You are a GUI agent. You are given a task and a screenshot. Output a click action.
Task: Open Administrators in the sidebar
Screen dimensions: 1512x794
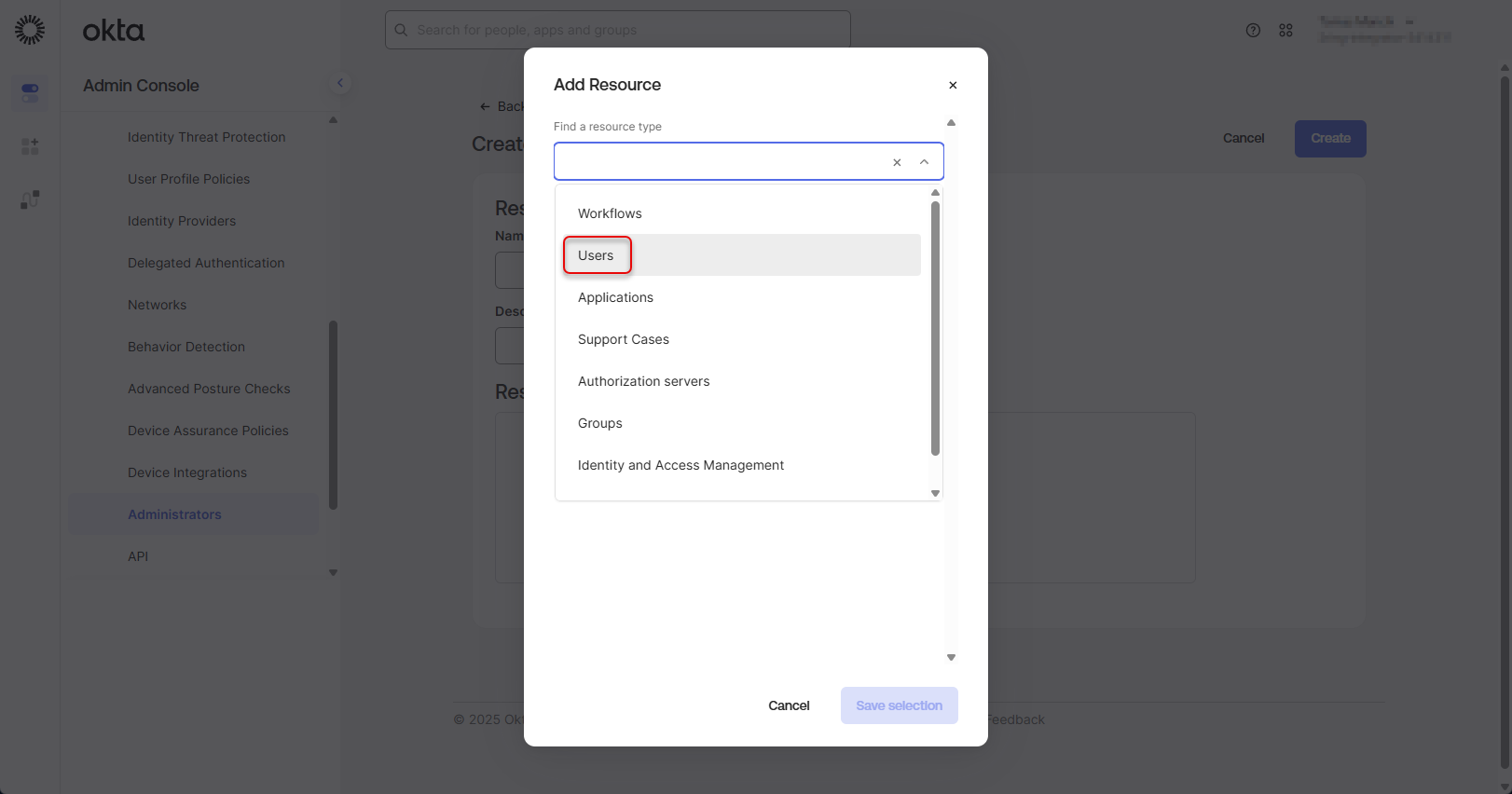click(174, 514)
